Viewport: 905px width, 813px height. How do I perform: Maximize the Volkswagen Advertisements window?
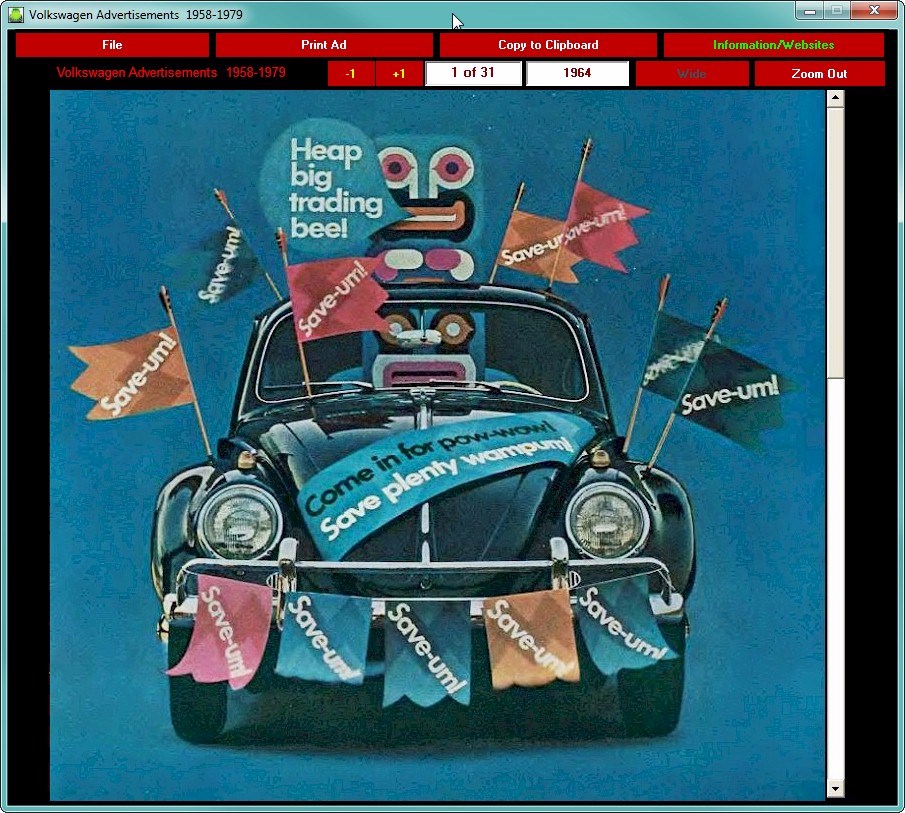pos(836,11)
